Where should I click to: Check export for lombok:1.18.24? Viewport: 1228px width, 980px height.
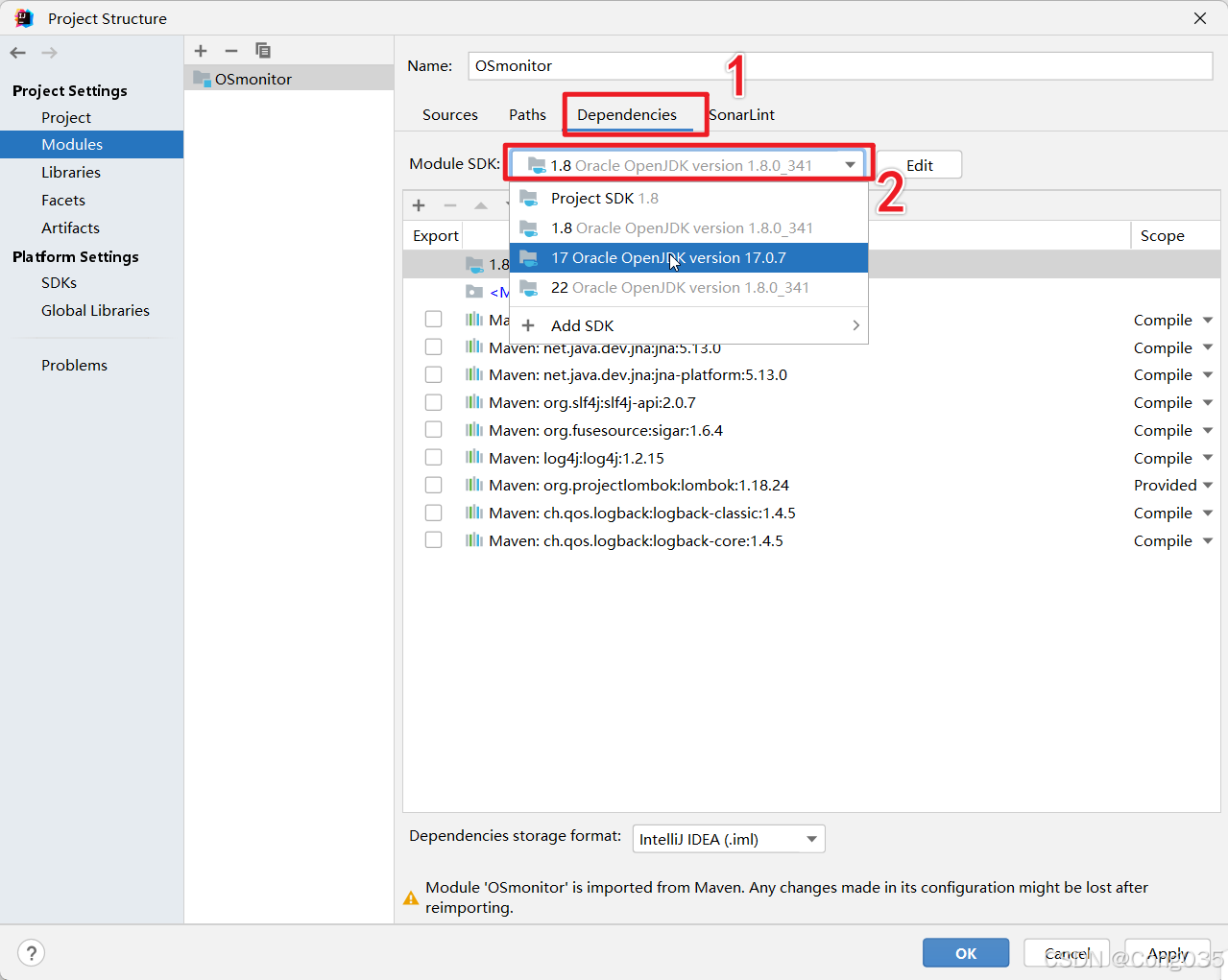(434, 485)
